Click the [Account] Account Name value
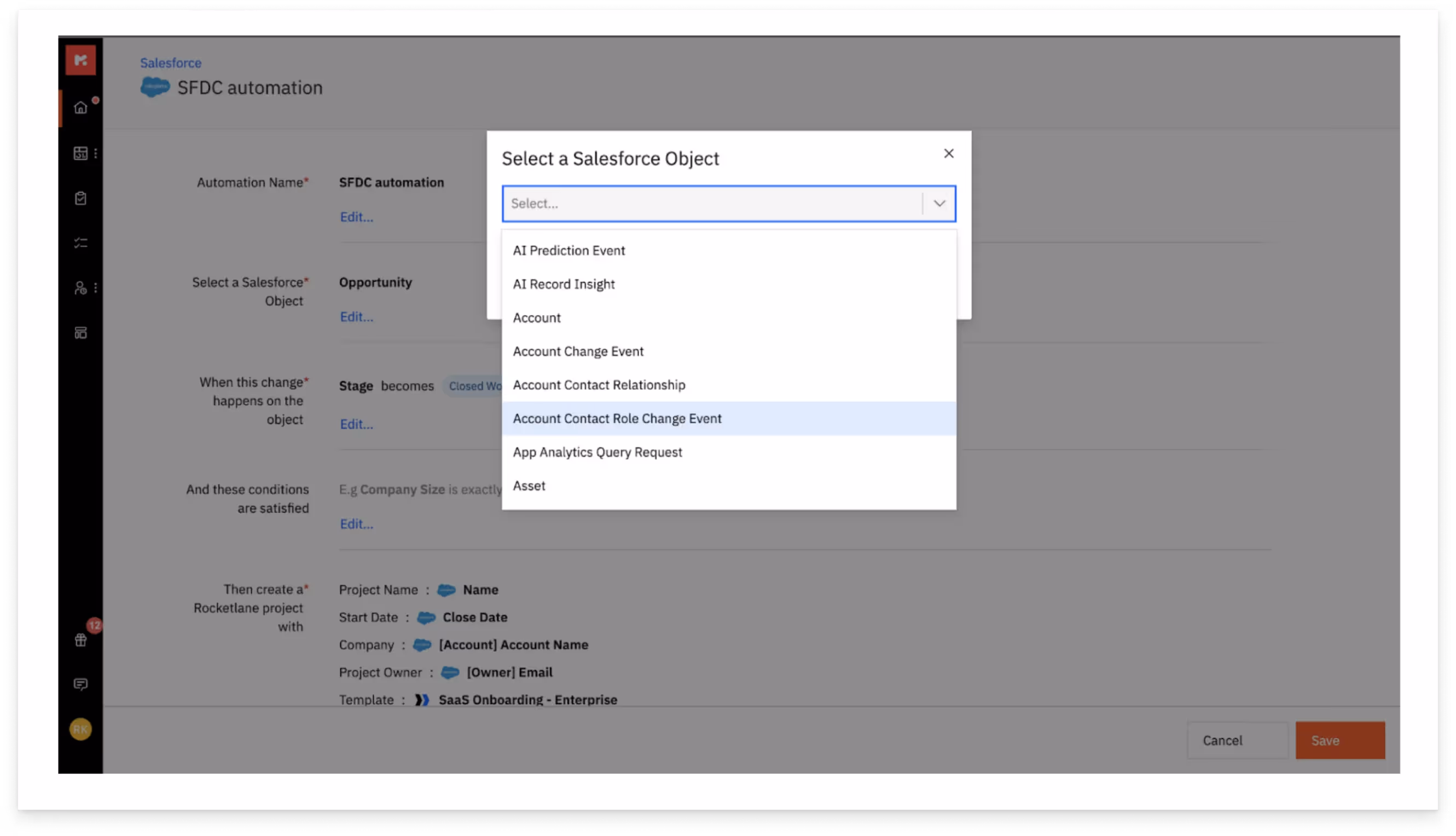 [513, 645]
